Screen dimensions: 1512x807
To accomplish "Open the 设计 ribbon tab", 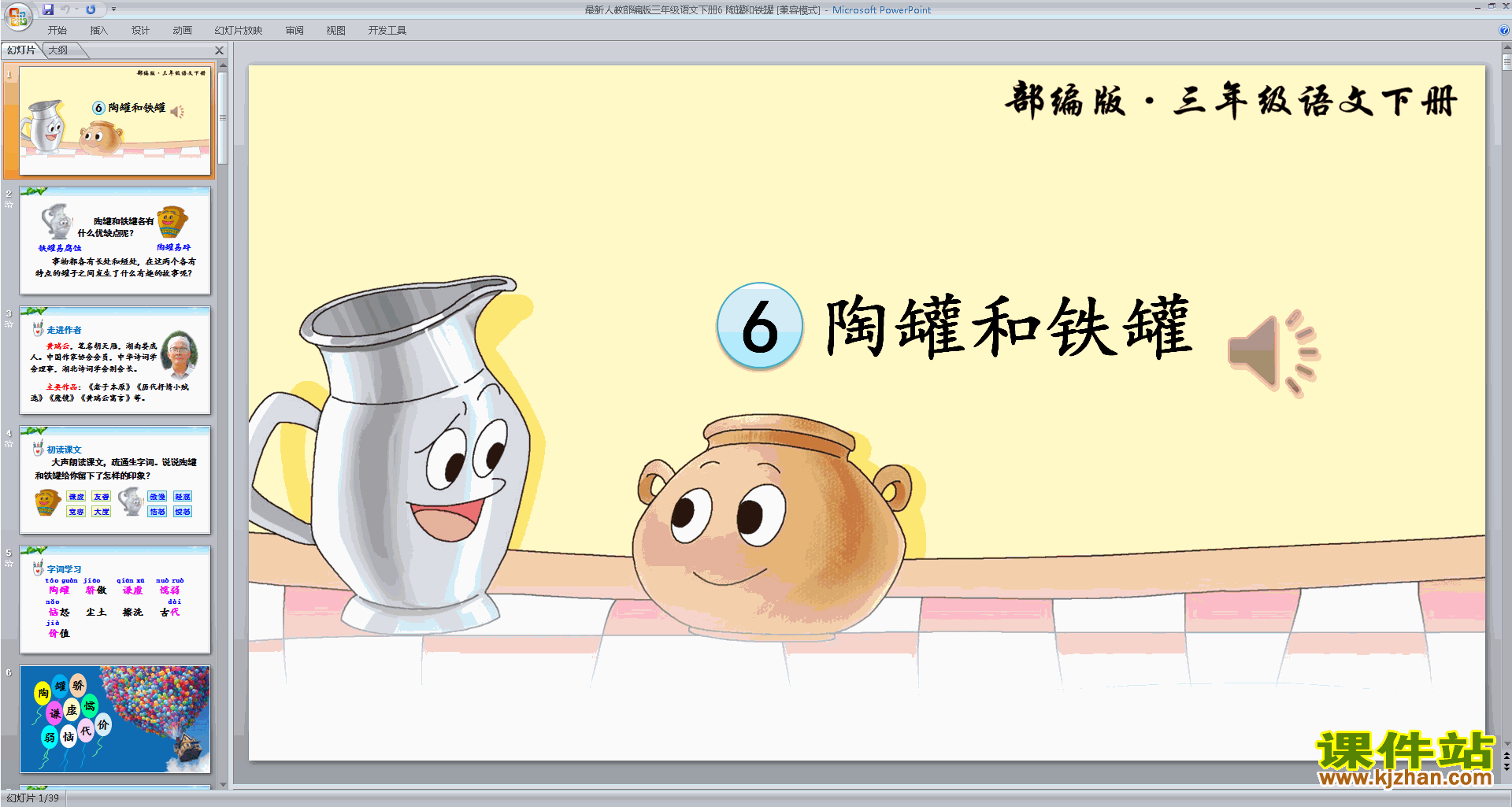I will point(141,31).
